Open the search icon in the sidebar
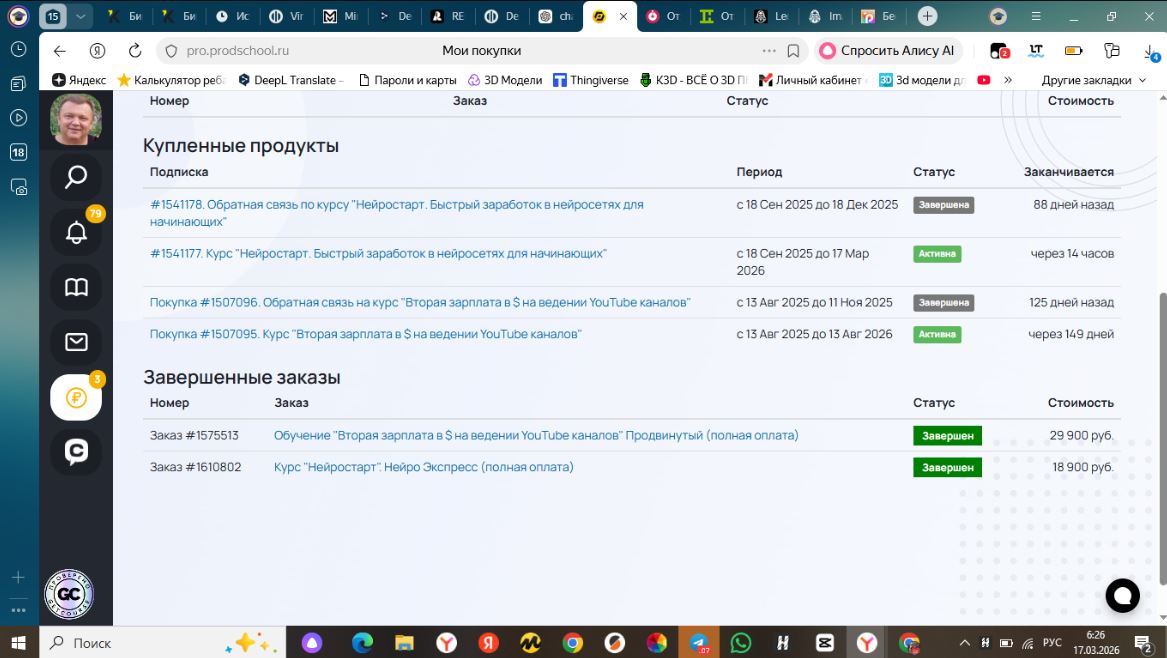This screenshot has width=1167, height=658. 76,178
